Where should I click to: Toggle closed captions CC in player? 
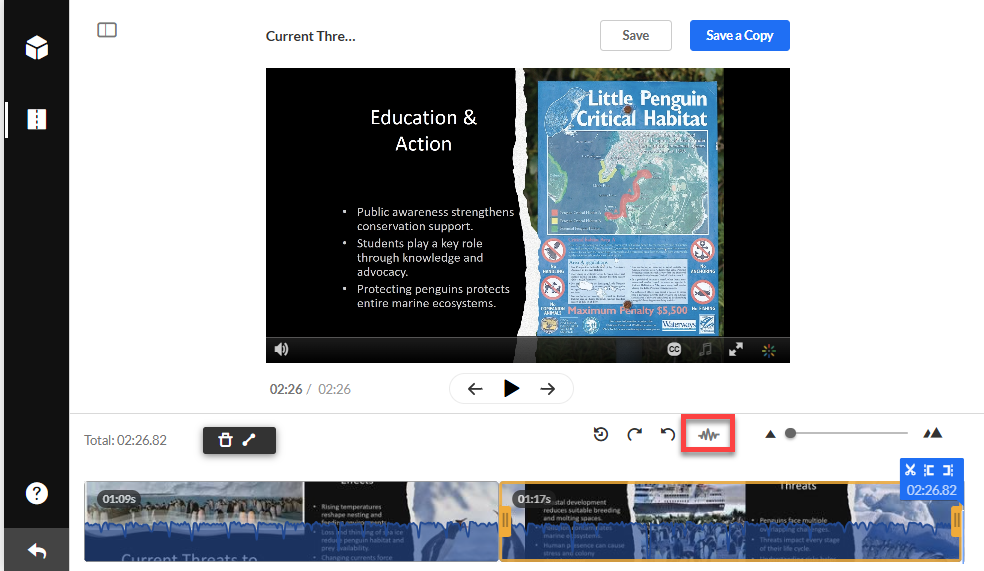pos(674,350)
